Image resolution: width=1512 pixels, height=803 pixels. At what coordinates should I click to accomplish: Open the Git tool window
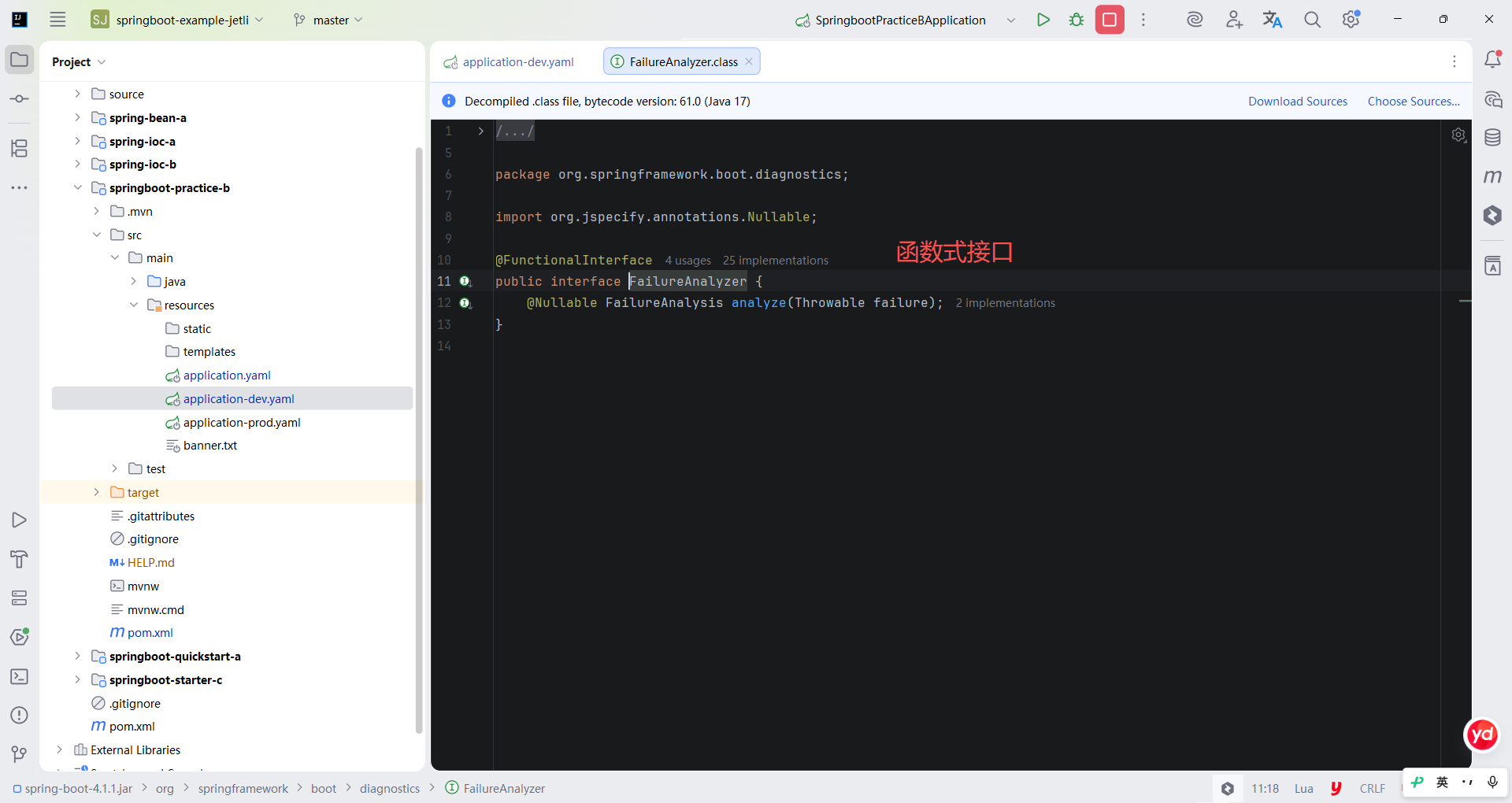(20, 754)
